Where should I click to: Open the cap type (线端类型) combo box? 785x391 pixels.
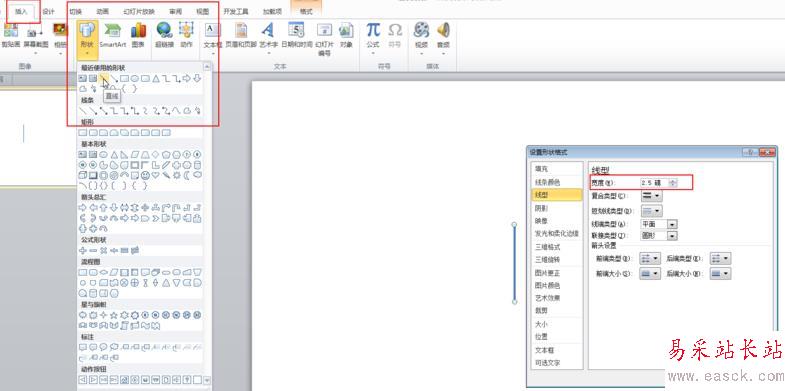(x=659, y=224)
